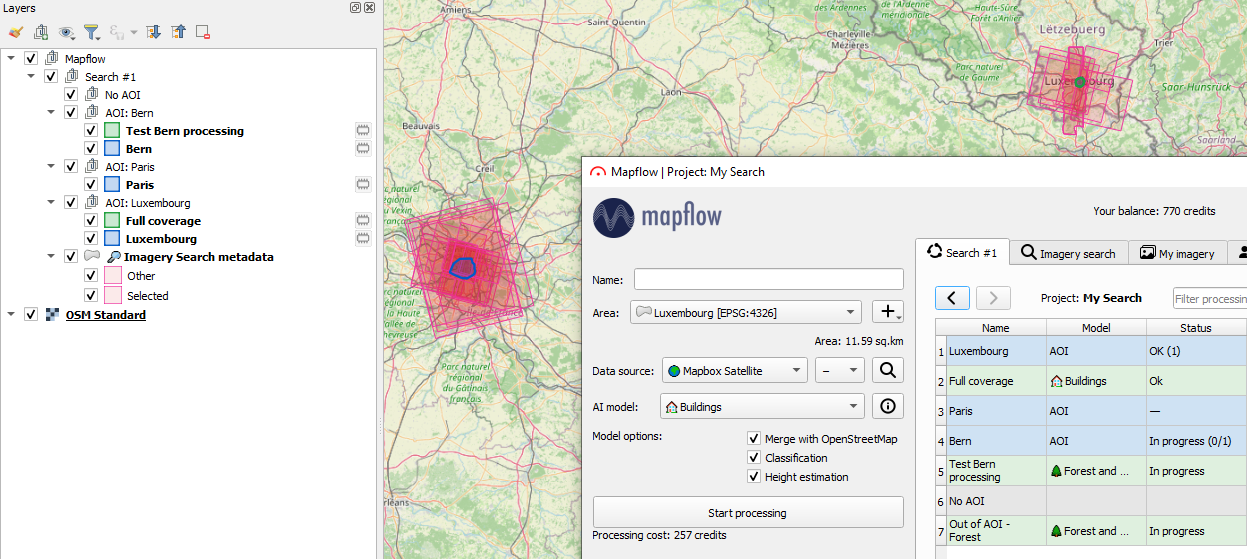Click the green Test Bern processing color swatch
The image size is (1247, 559).
pyautogui.click(x=112, y=131)
